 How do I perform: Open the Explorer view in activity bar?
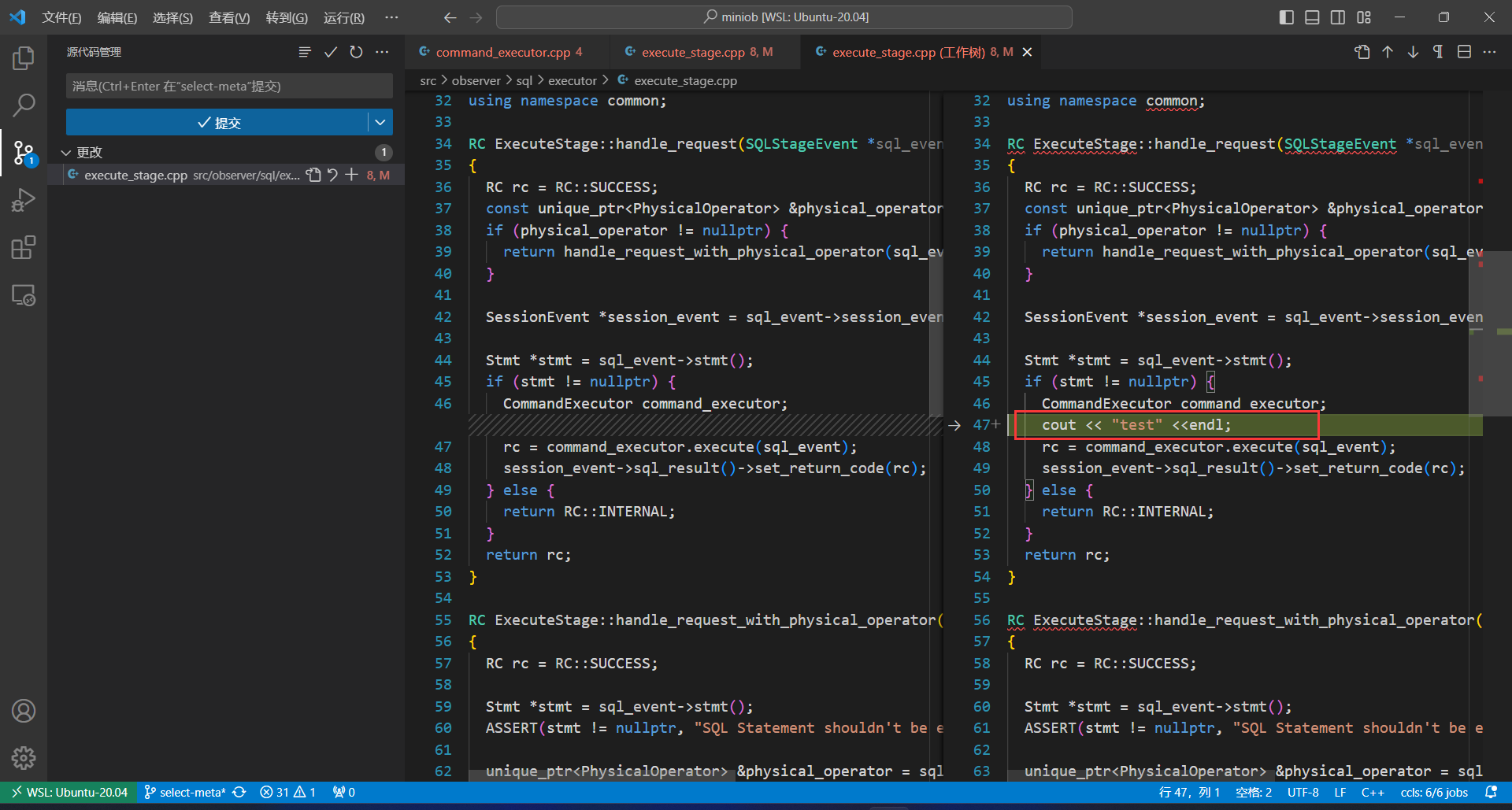tap(24, 57)
